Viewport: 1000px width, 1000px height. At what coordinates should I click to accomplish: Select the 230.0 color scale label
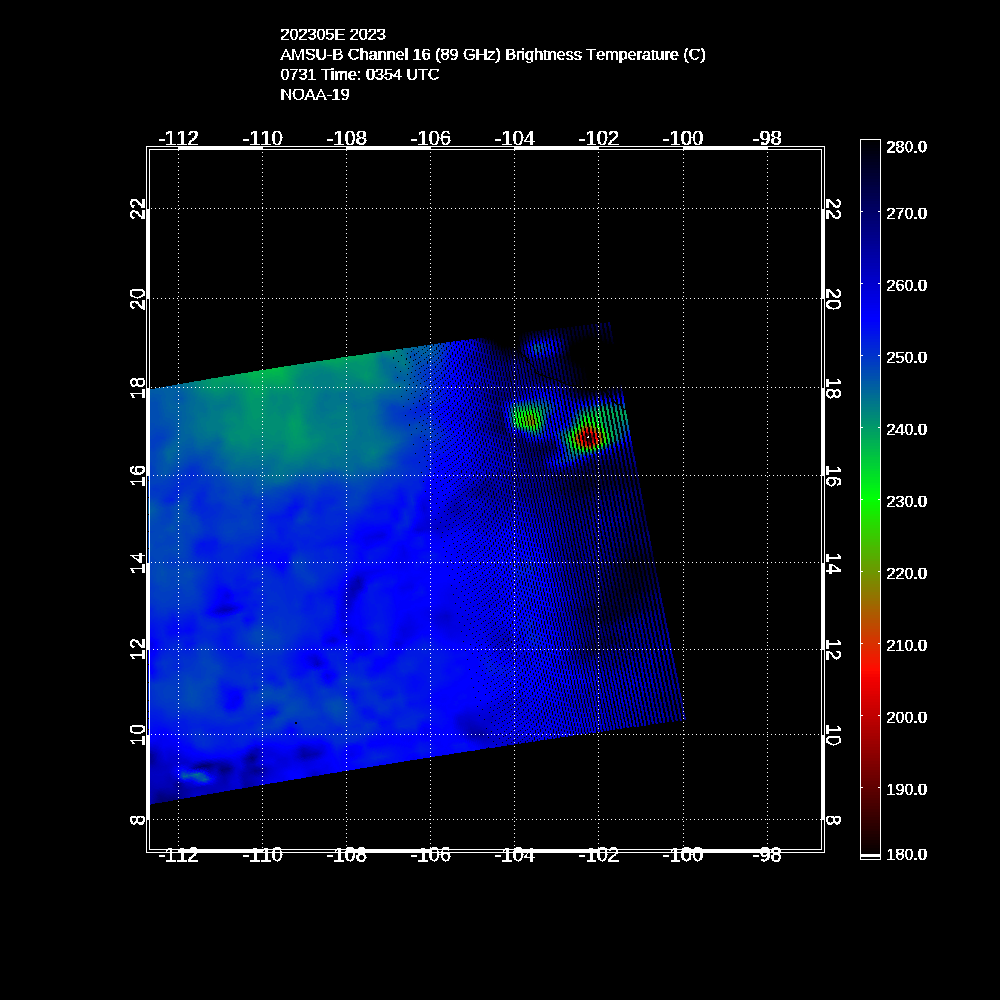907,501
